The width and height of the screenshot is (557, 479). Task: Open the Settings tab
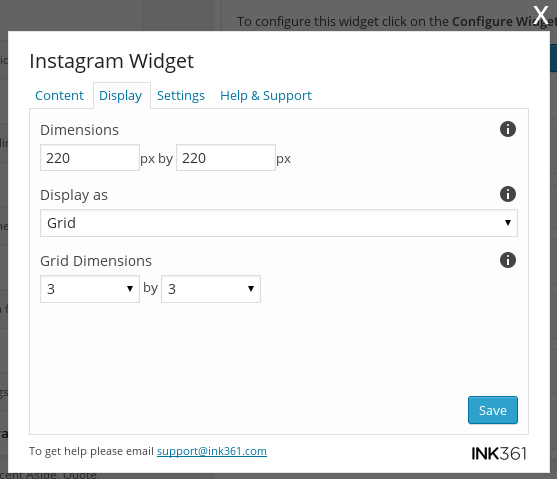[181, 96]
